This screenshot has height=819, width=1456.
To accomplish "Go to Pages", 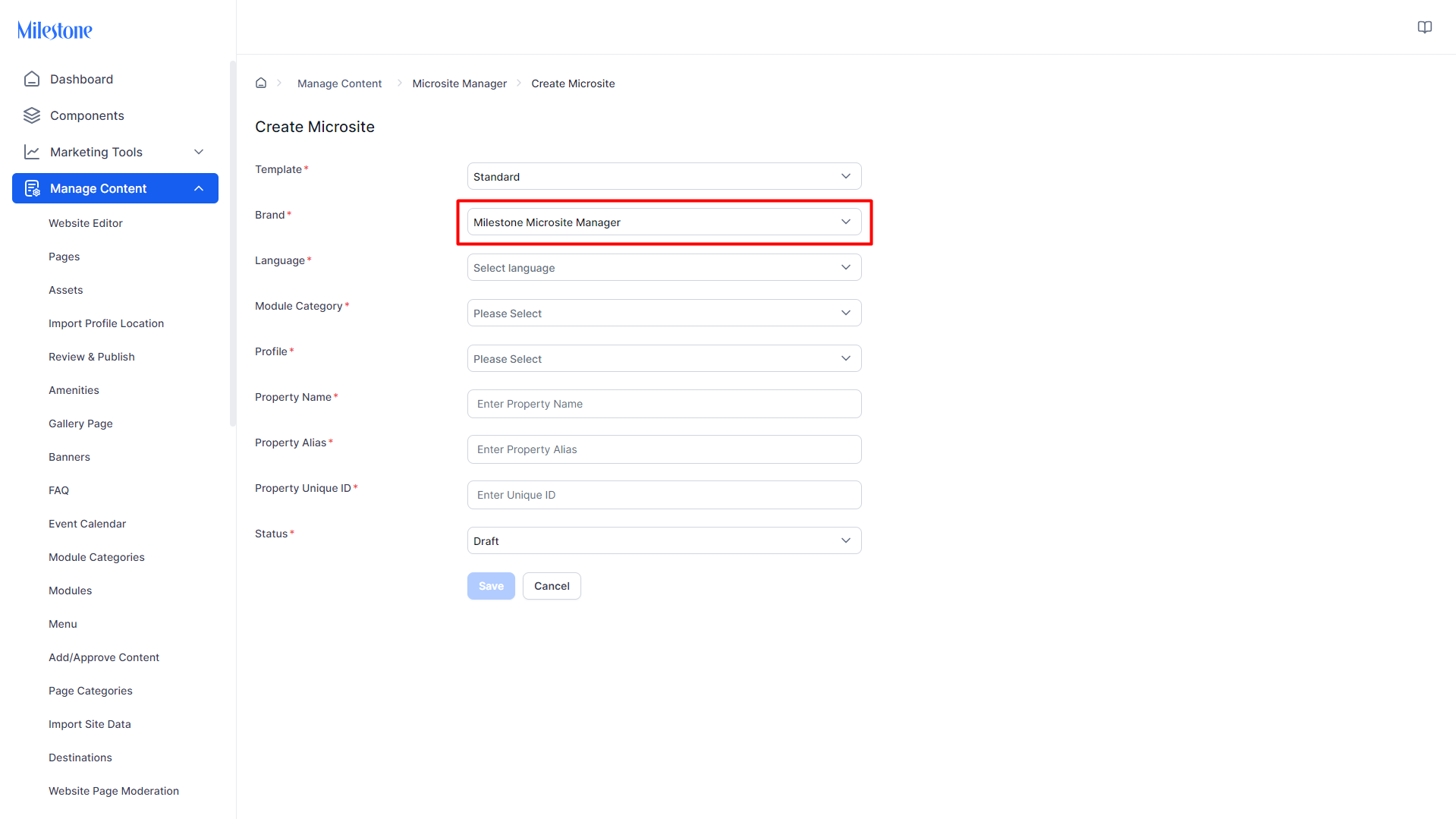I will point(64,257).
